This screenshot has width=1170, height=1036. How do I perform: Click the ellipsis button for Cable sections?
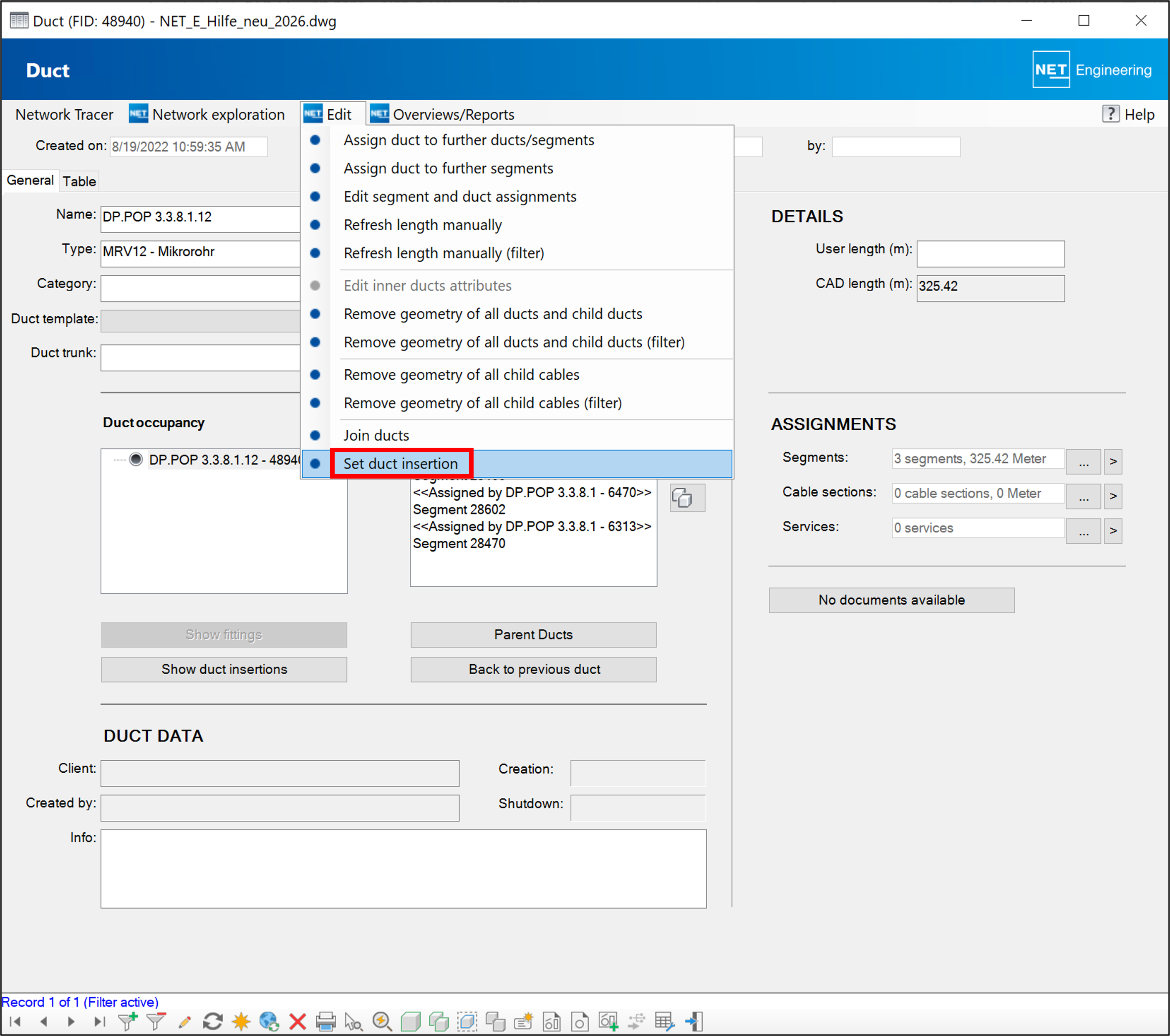[1083, 496]
